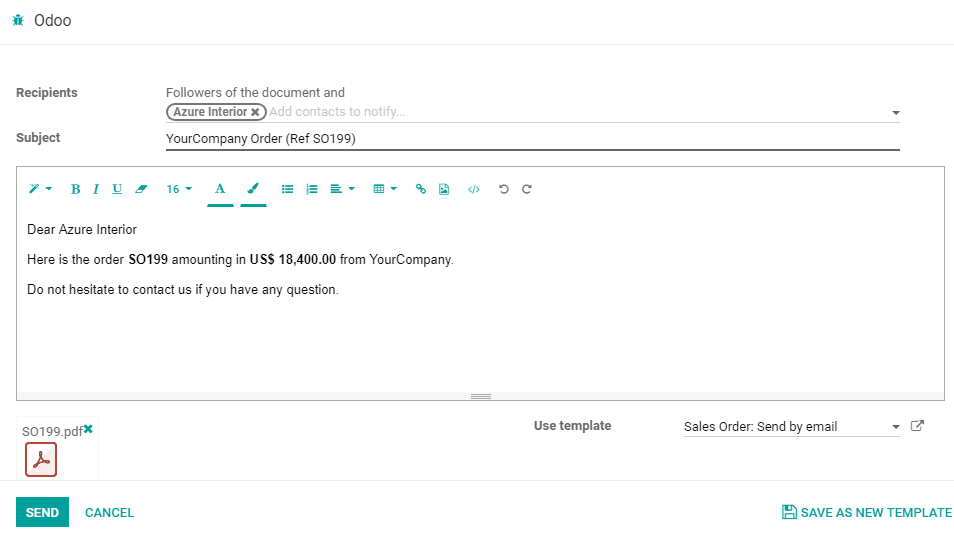Open the magic wand style menu
954x545 pixels.
coord(40,189)
